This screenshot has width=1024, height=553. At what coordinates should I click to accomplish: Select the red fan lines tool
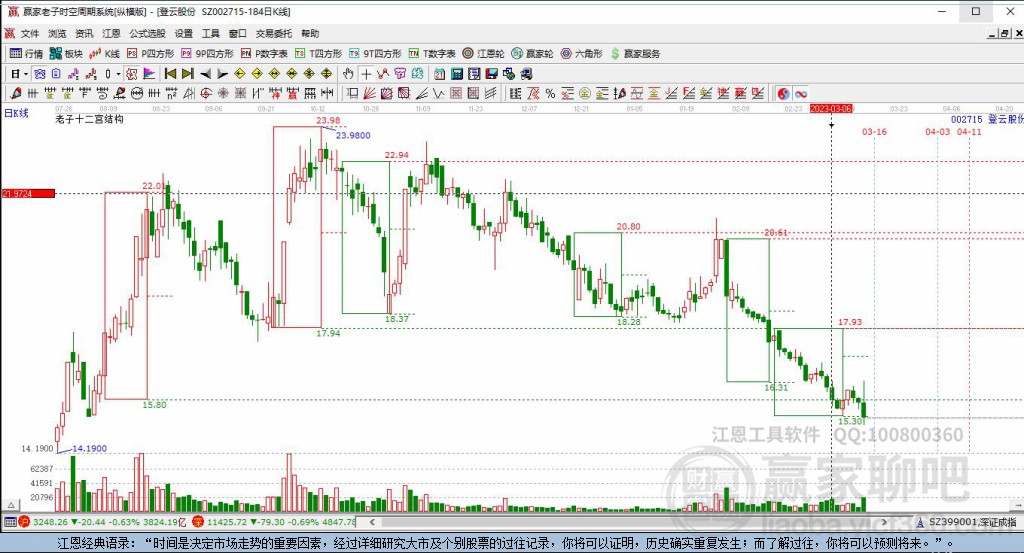pos(370,93)
